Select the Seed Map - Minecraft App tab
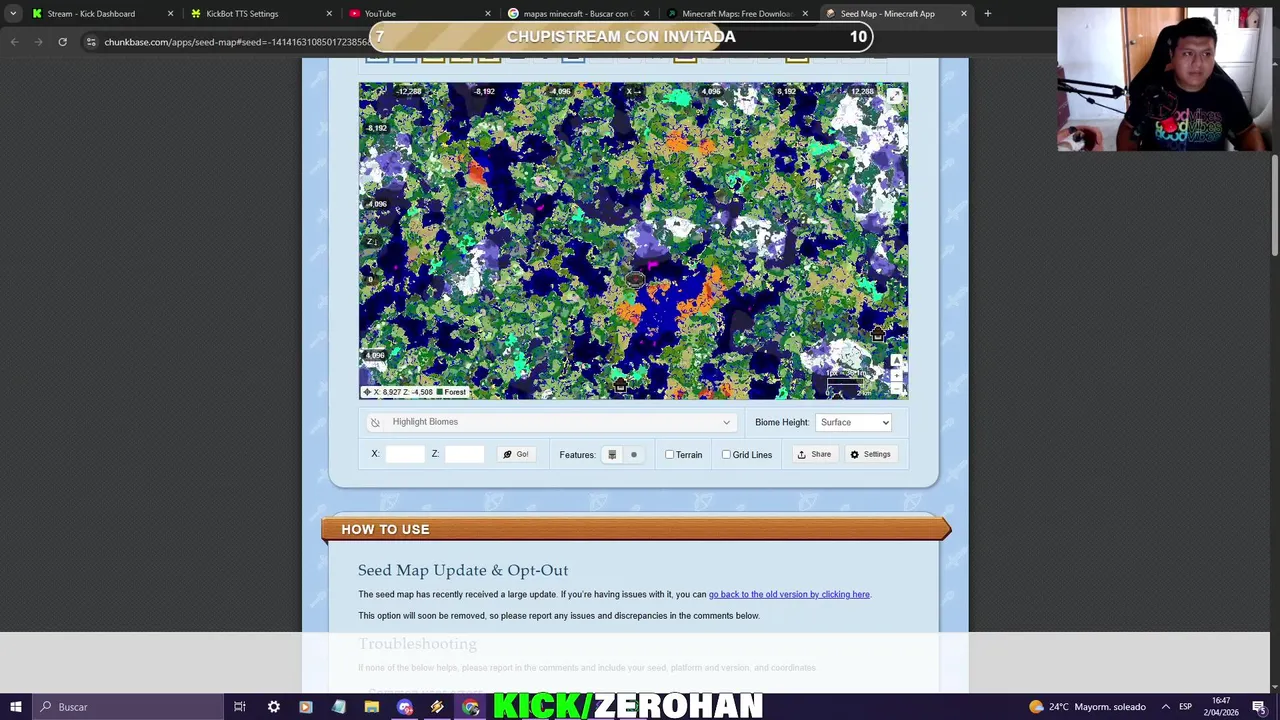This screenshot has height=720, width=1280. tap(897, 14)
